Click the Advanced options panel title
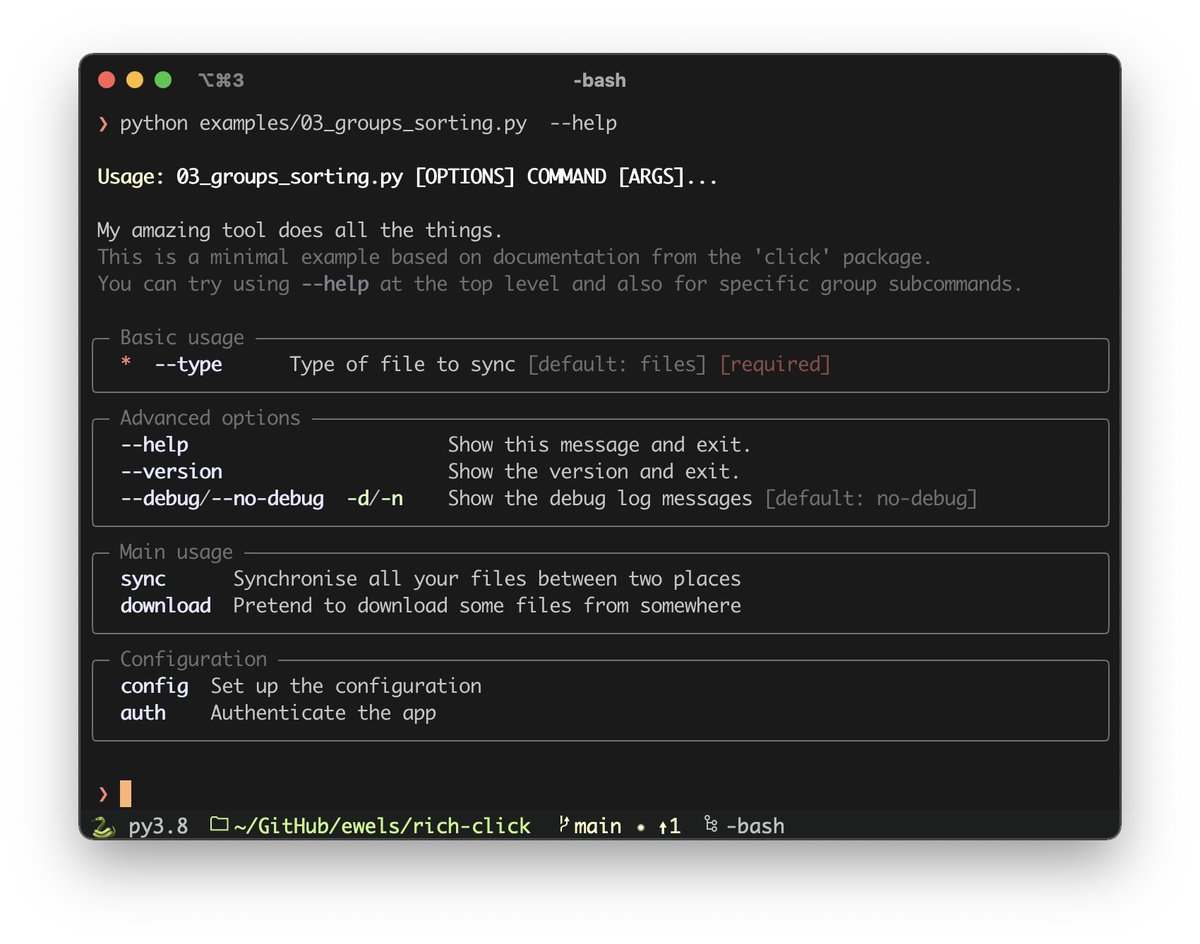 coord(210,418)
